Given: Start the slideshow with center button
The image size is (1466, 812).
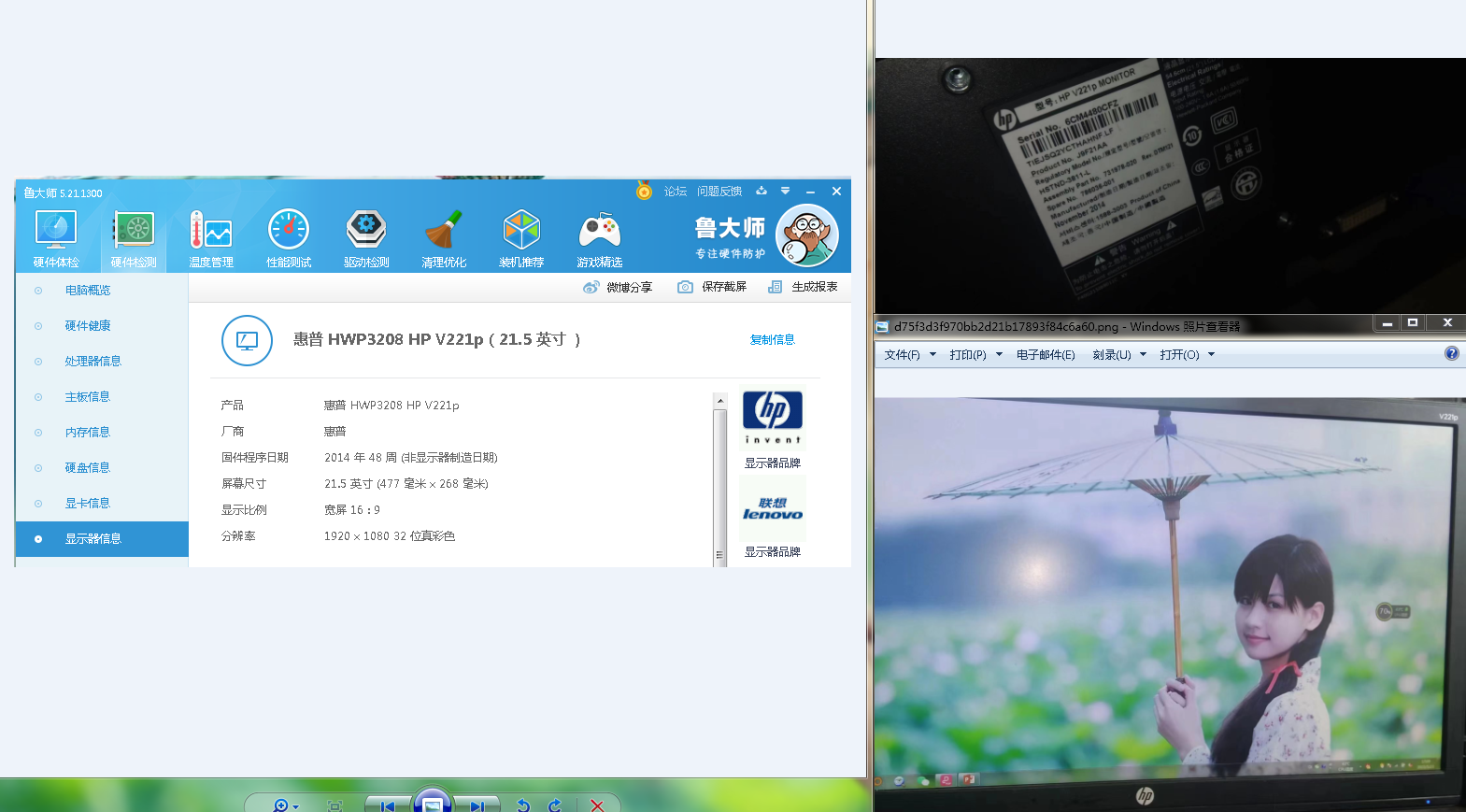Looking at the screenshot, I should (x=433, y=803).
